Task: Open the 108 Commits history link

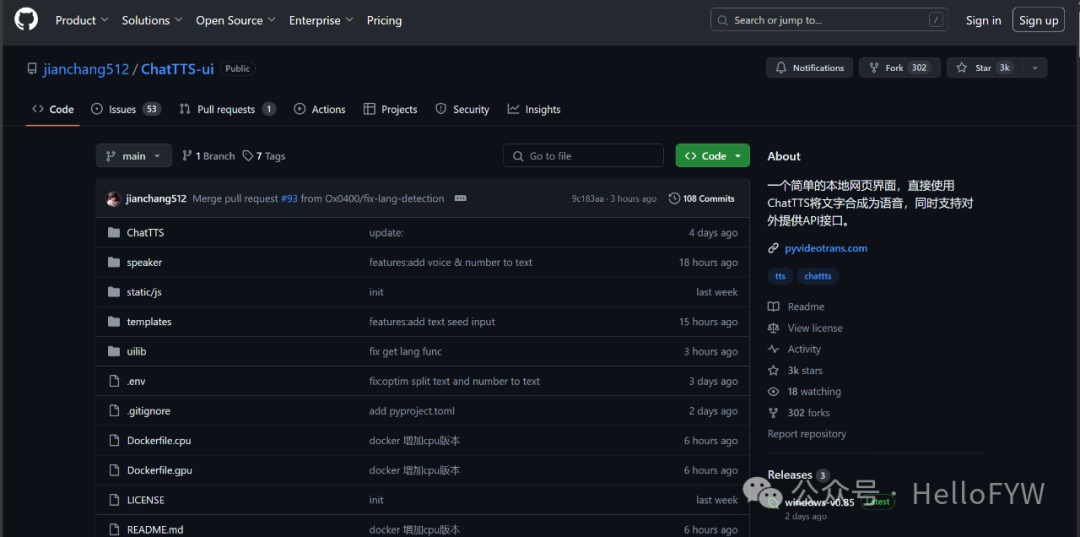Action: point(702,199)
